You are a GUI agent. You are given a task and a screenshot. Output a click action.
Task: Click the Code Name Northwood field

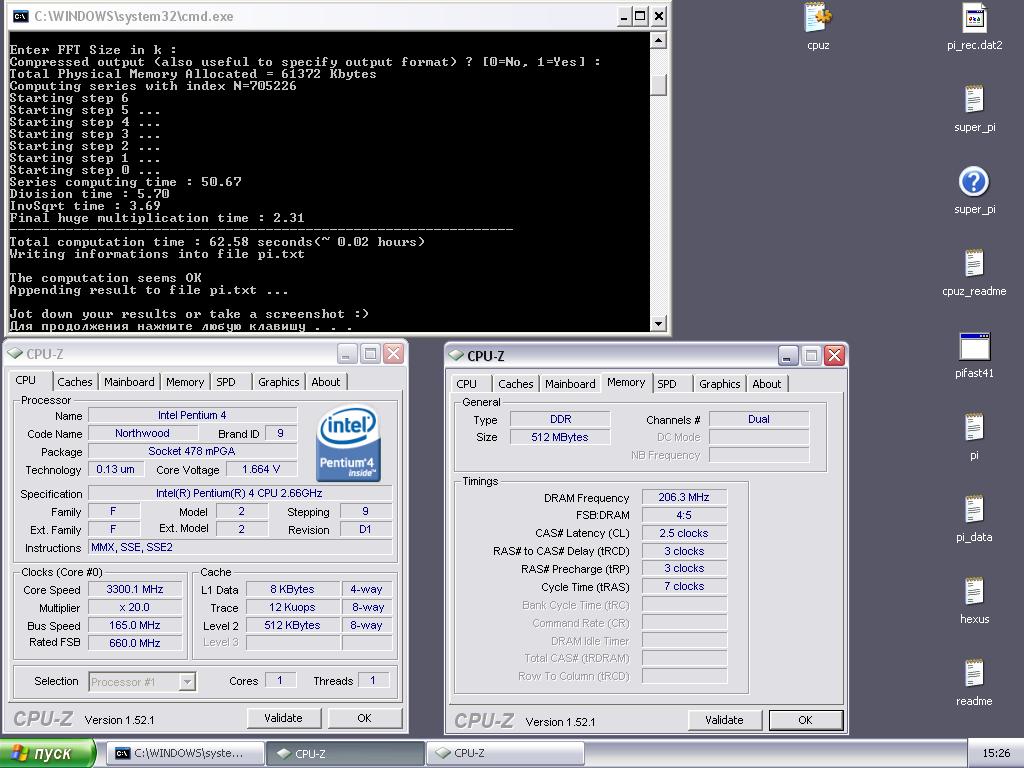[142, 433]
